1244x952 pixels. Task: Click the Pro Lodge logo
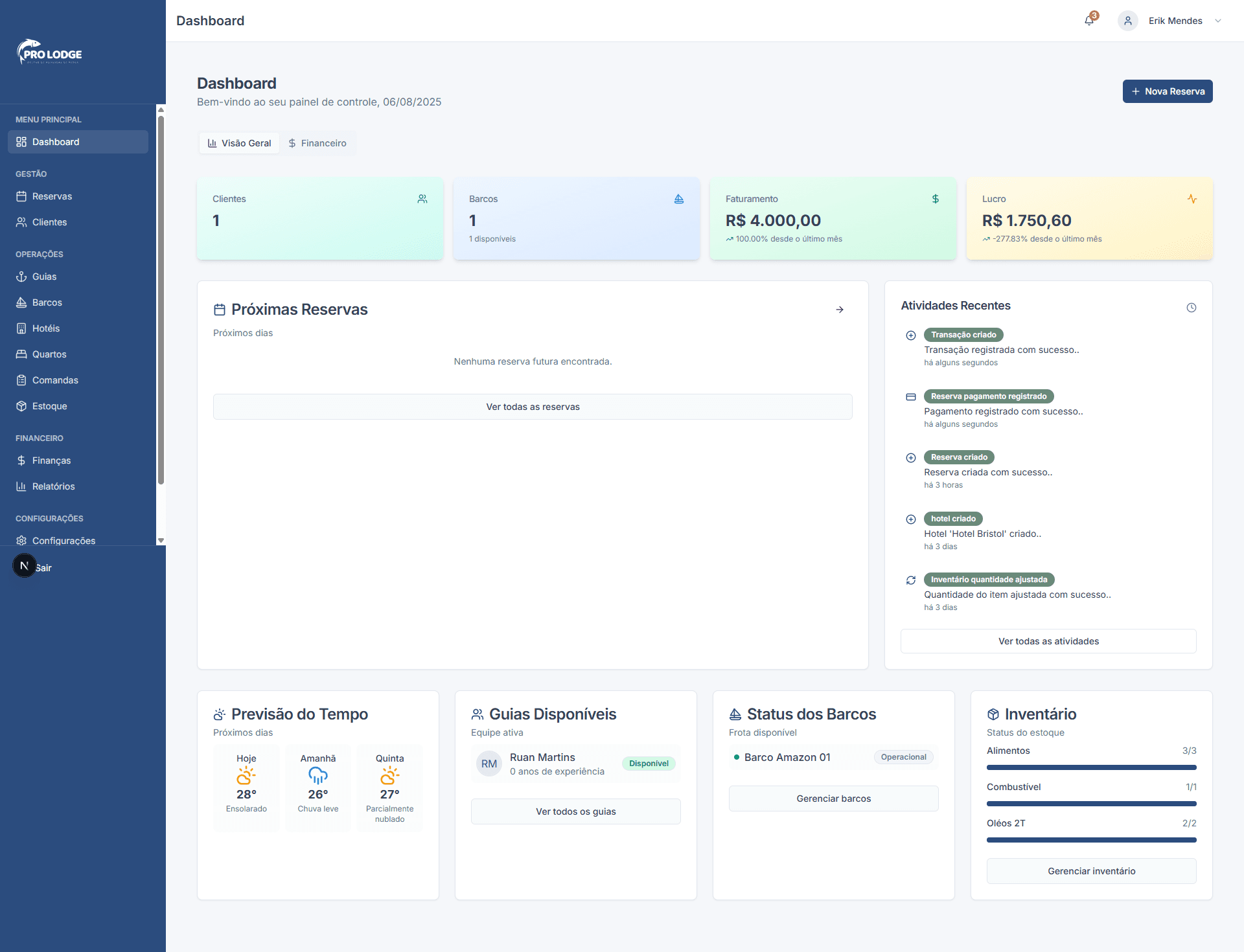coord(49,52)
